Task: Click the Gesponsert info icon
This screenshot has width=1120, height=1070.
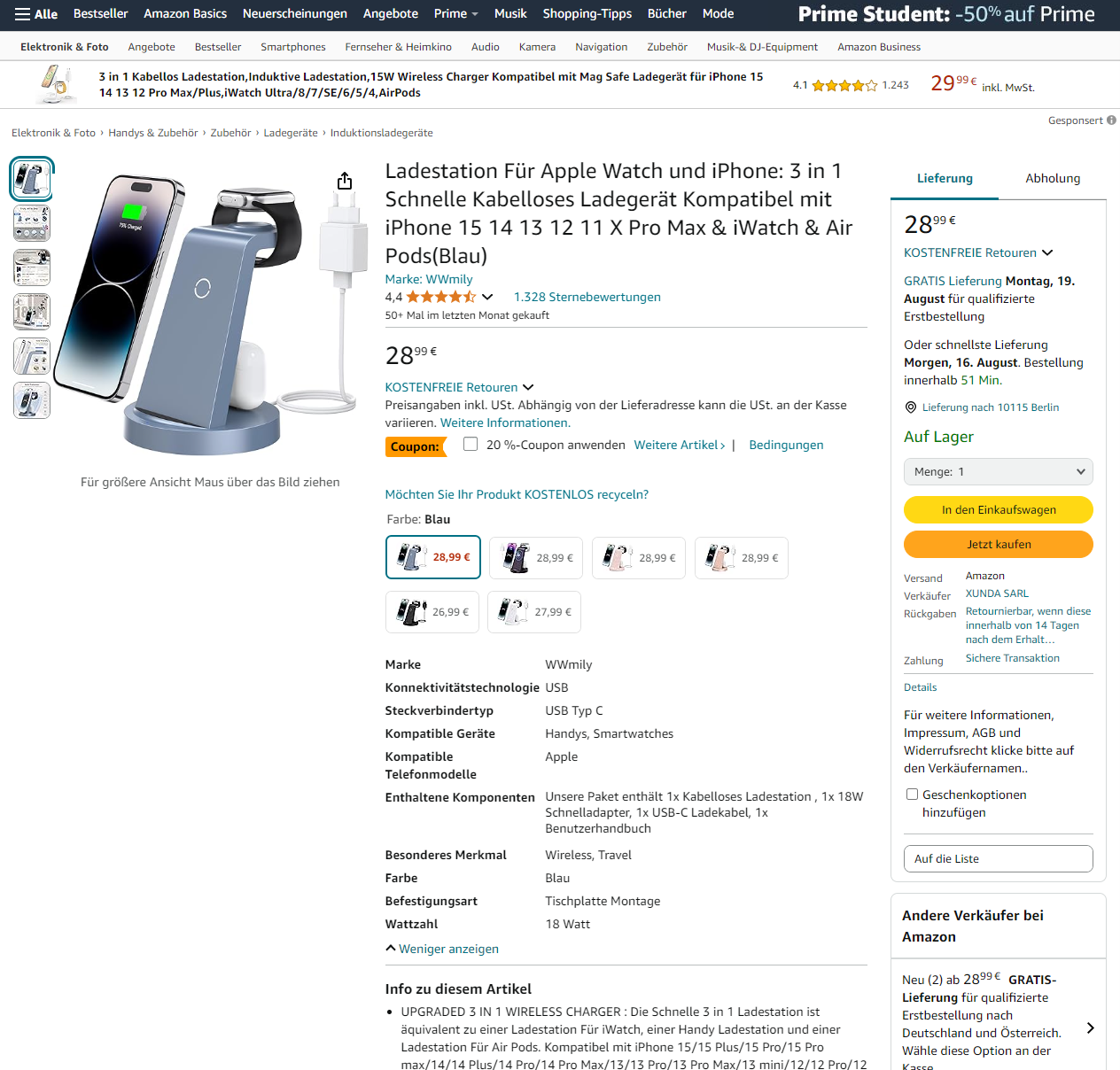Action: pos(1111,120)
